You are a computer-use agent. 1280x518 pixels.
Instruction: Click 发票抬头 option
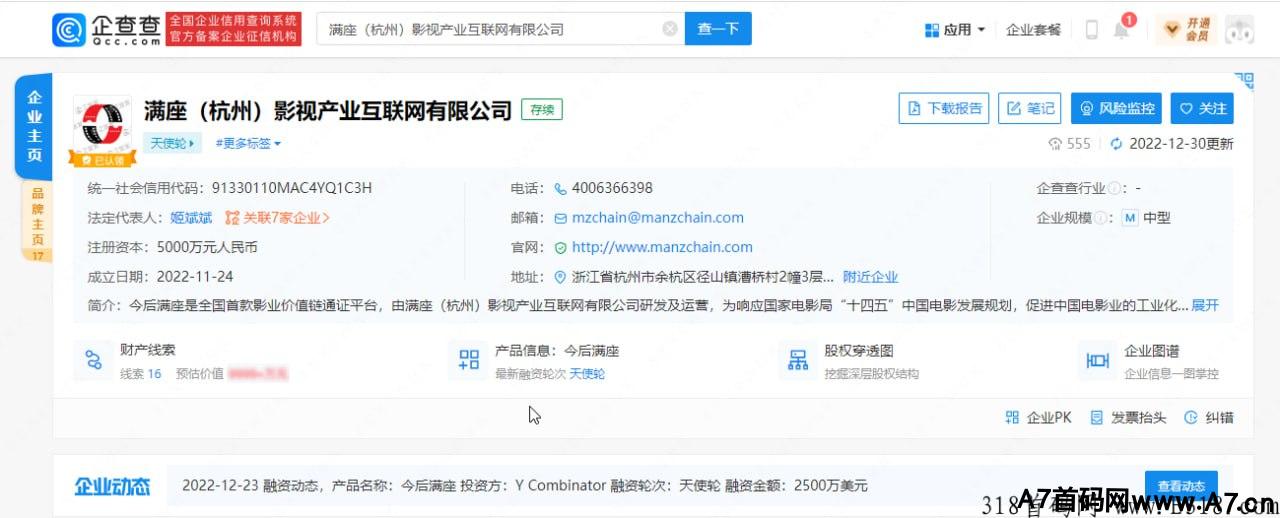pyautogui.click(x=1128, y=417)
